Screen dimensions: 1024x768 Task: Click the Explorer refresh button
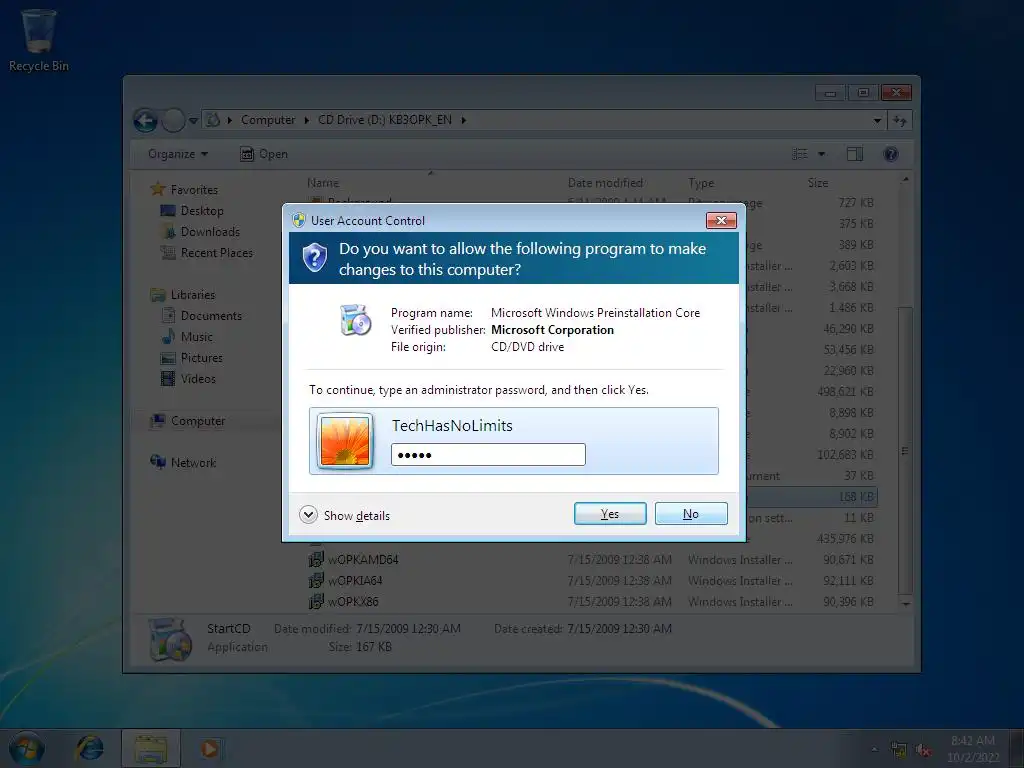(x=900, y=120)
